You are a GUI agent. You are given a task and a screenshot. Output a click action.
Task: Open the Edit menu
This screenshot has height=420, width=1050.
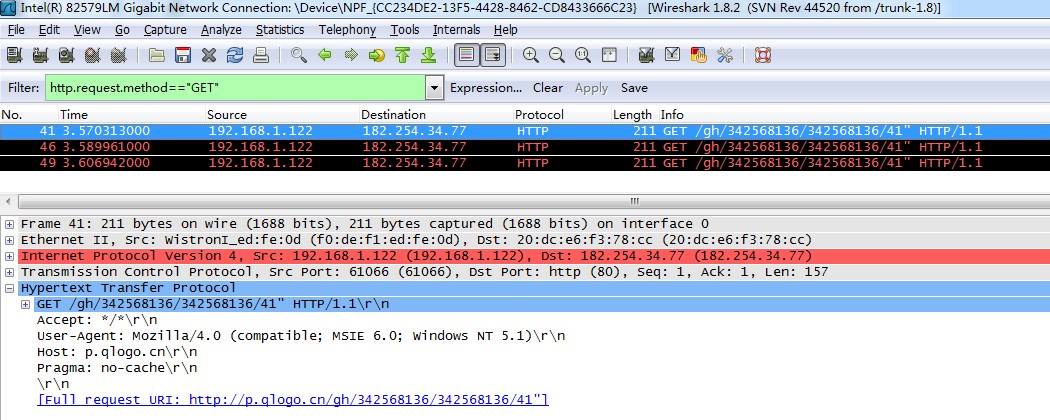tap(49, 30)
